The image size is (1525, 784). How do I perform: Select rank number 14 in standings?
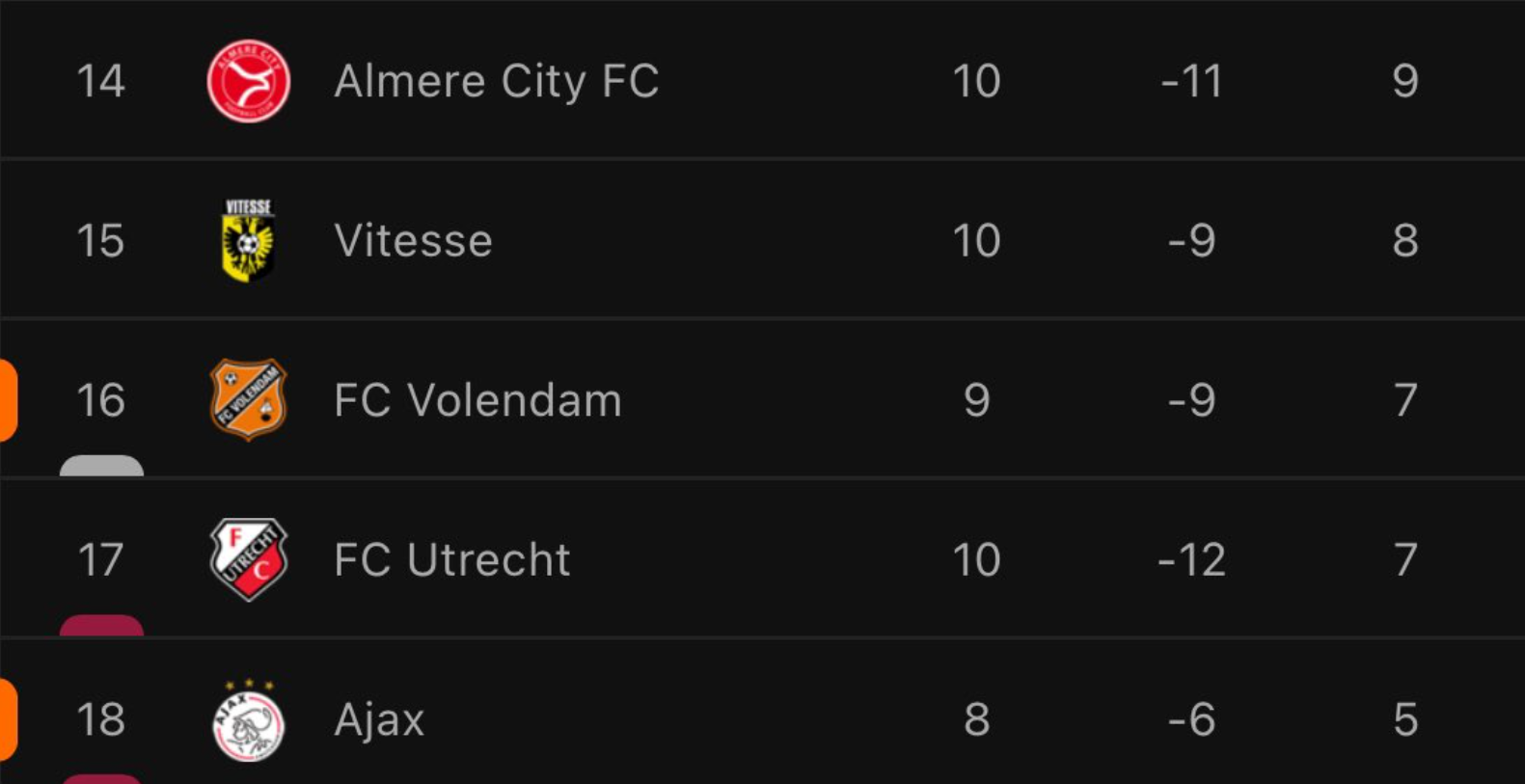tap(100, 81)
